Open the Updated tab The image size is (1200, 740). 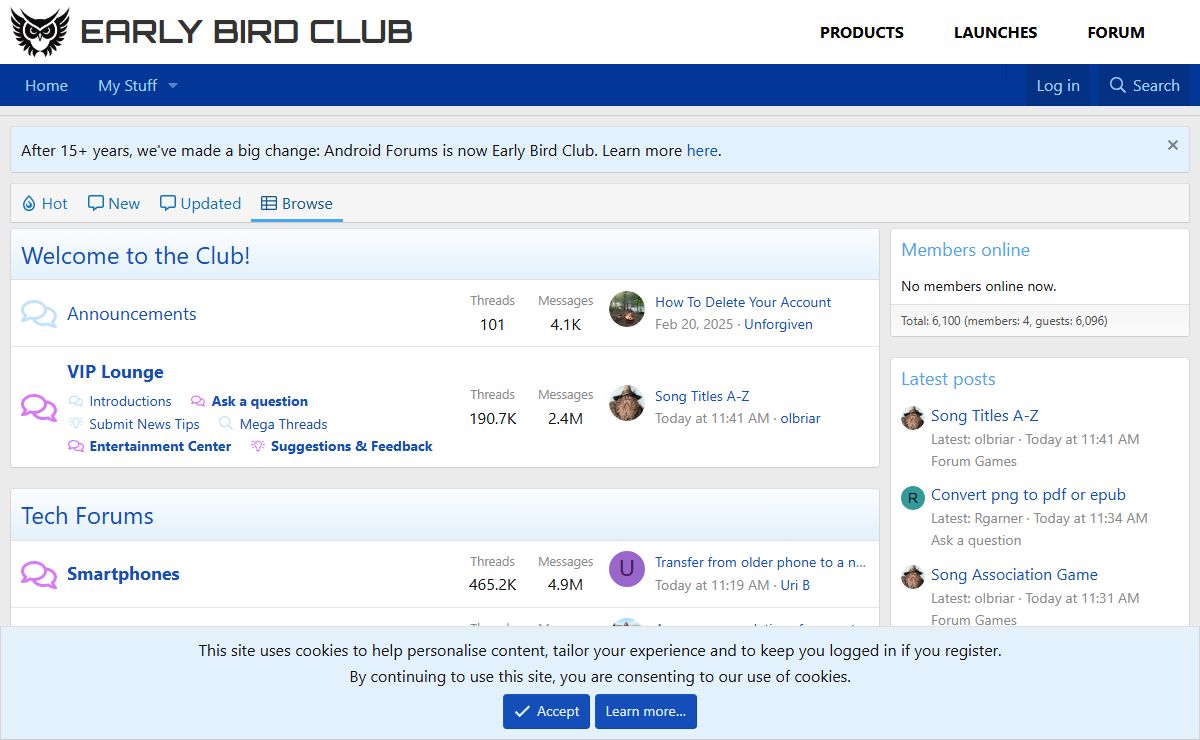(x=200, y=203)
